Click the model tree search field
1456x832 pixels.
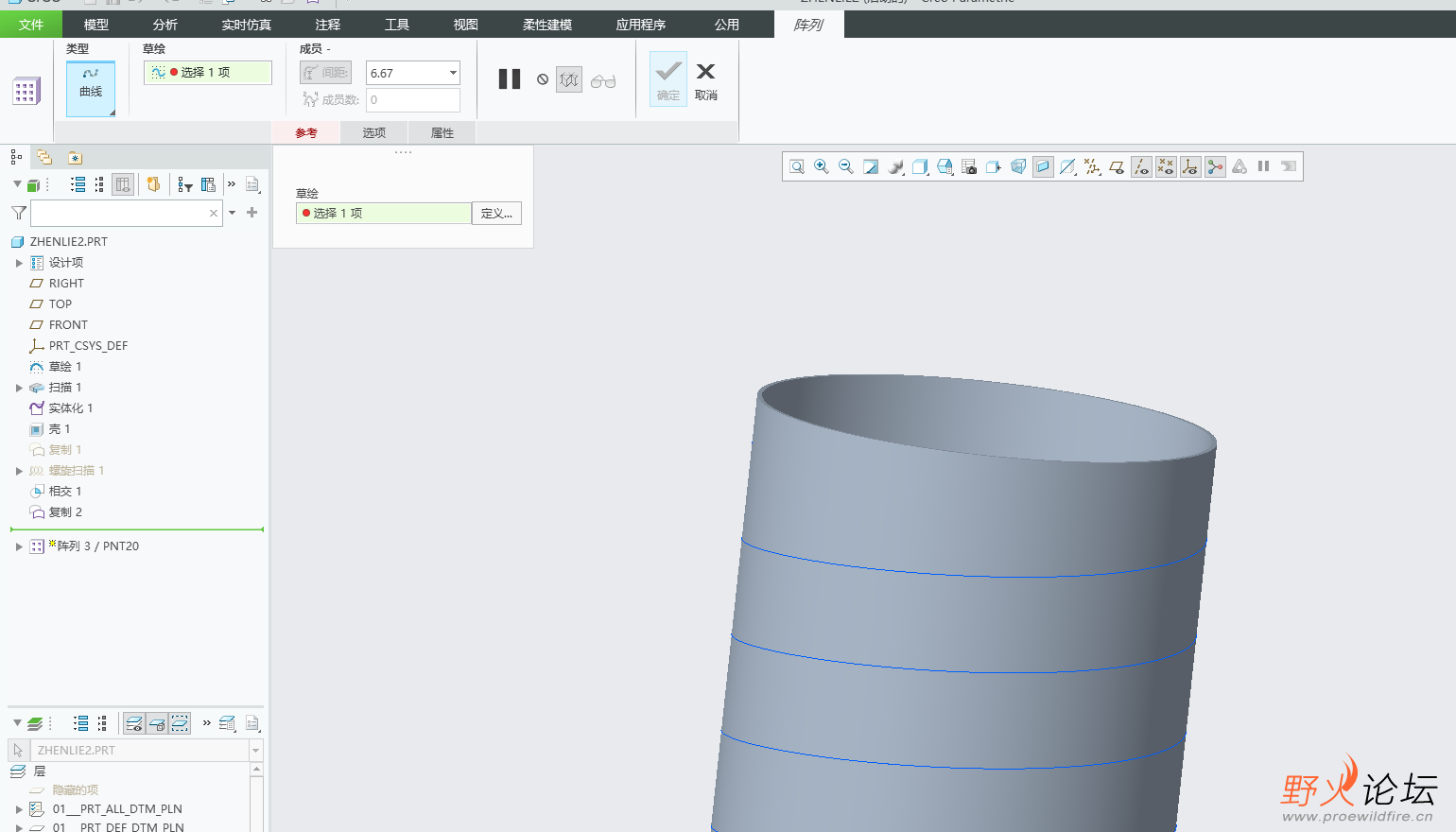[x=119, y=213]
